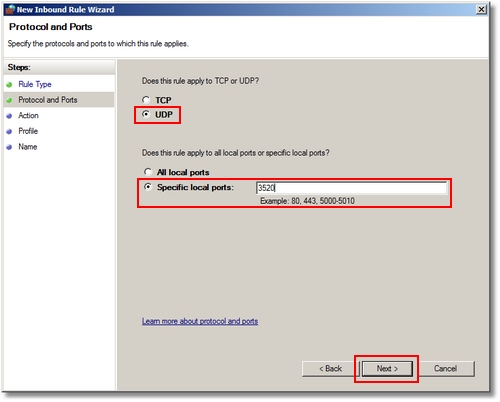
Task: Select the Action step in sidebar
Action: 28,115
